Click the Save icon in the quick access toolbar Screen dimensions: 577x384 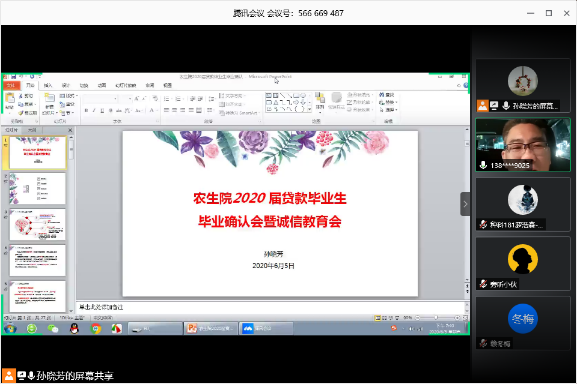point(14,77)
